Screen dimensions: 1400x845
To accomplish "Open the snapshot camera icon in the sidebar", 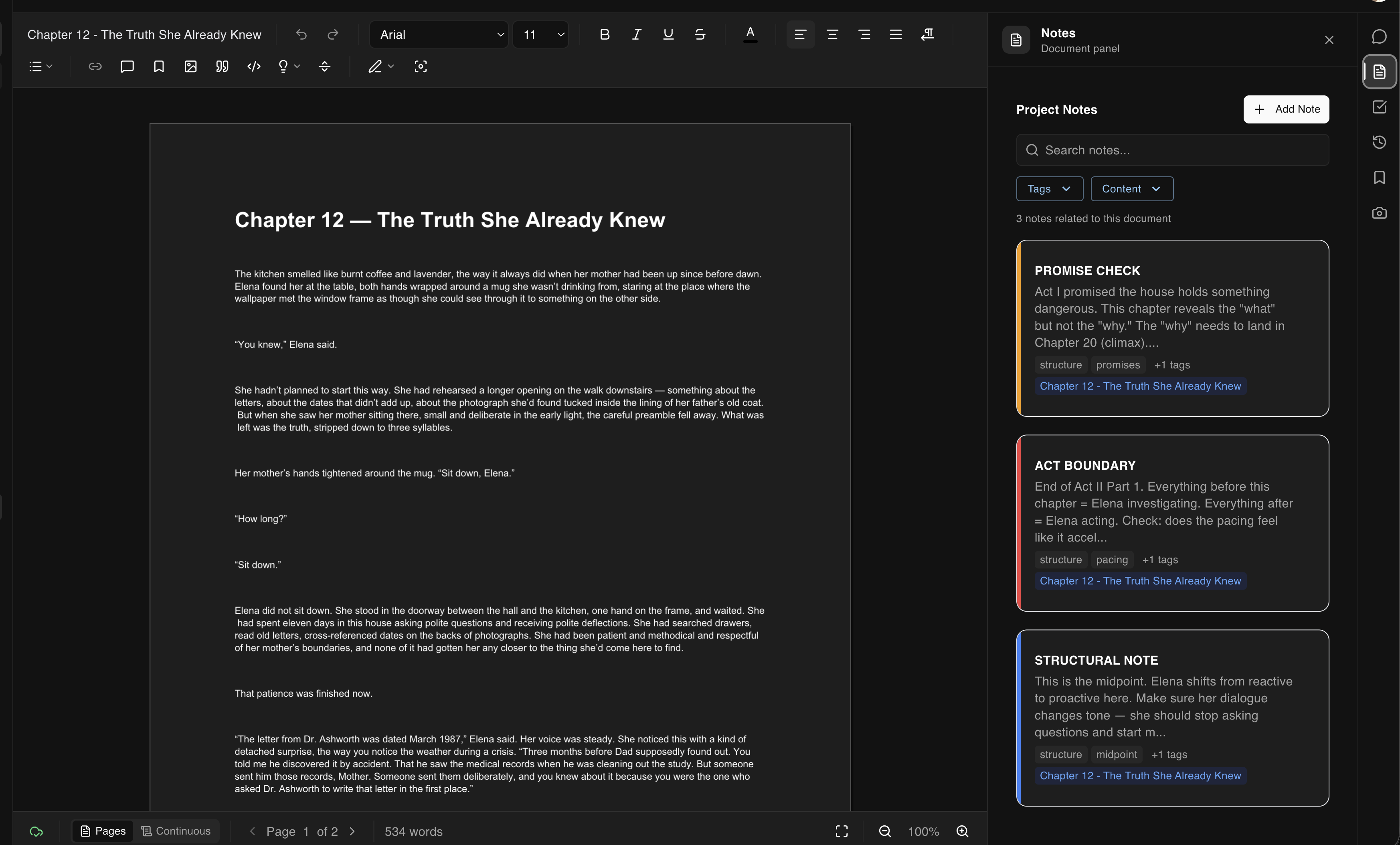I will (1379, 213).
